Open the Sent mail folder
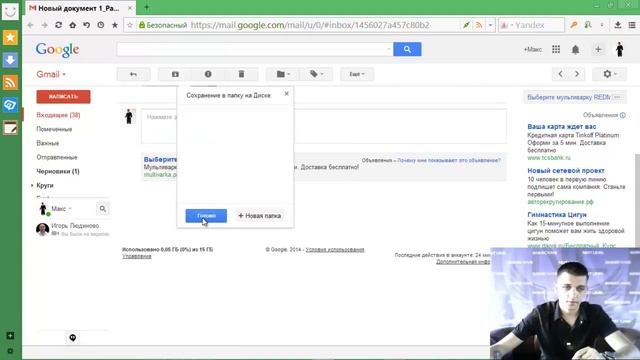 coord(57,157)
